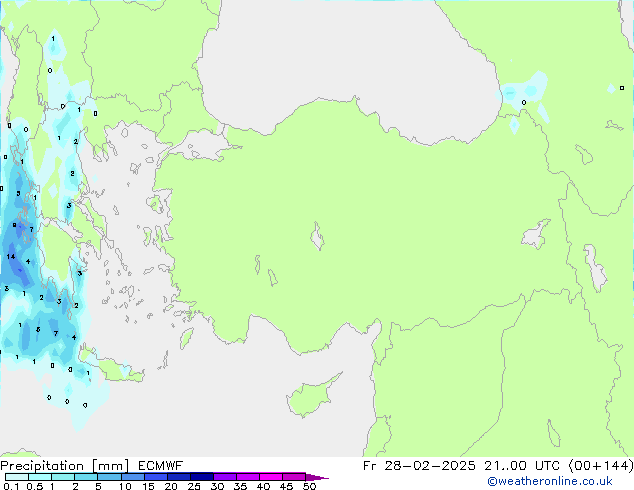Click the legend arrow tip above 50
Image resolution: width=634 pixels, height=490 pixels.
(317, 477)
